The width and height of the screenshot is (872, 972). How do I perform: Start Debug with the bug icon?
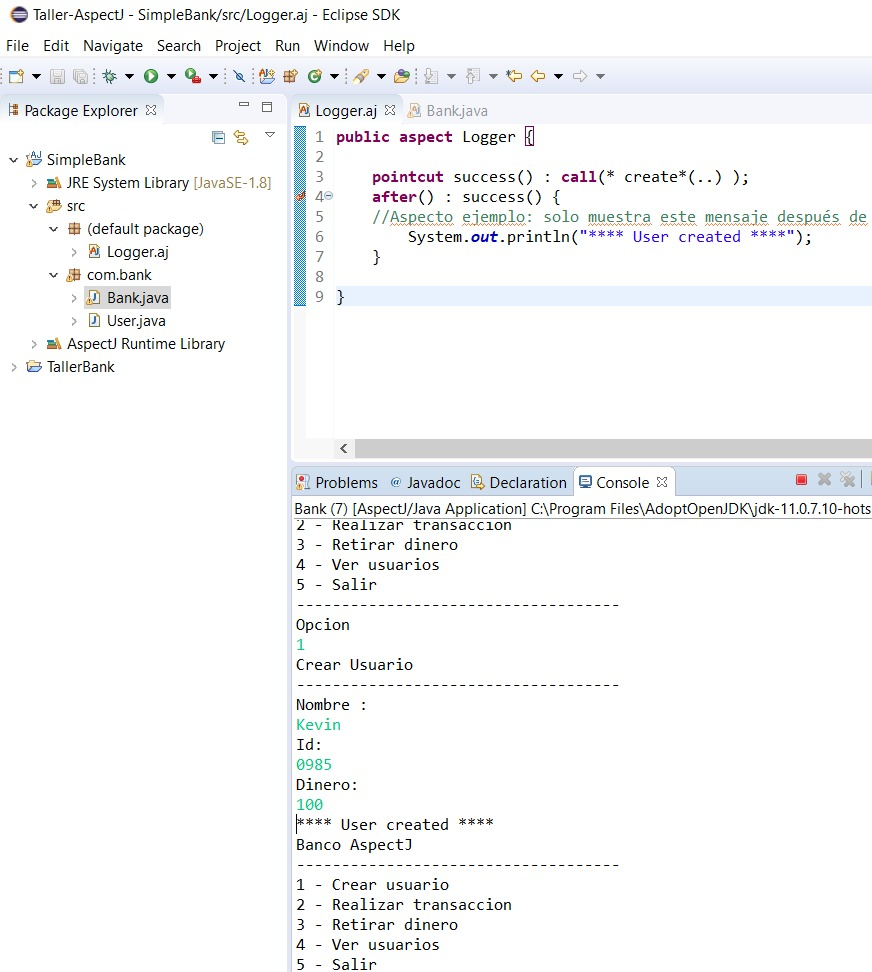coord(110,76)
